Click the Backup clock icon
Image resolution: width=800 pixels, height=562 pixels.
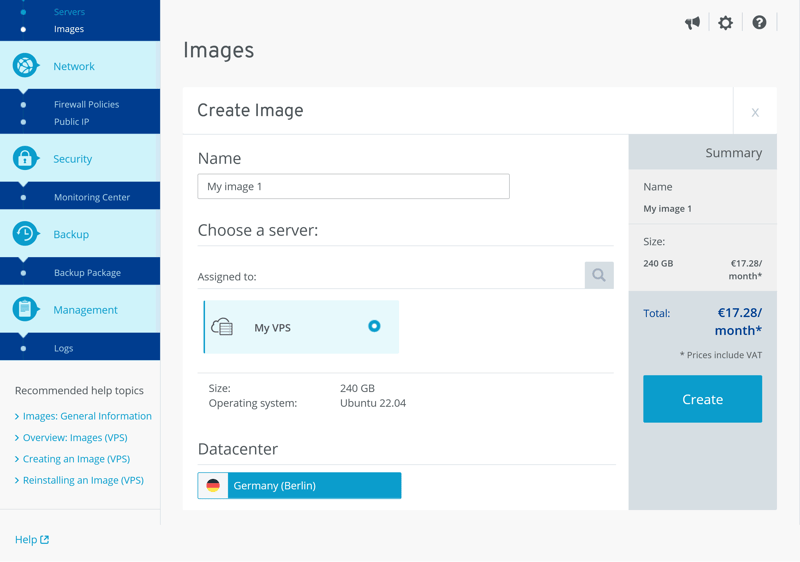pos(25,234)
